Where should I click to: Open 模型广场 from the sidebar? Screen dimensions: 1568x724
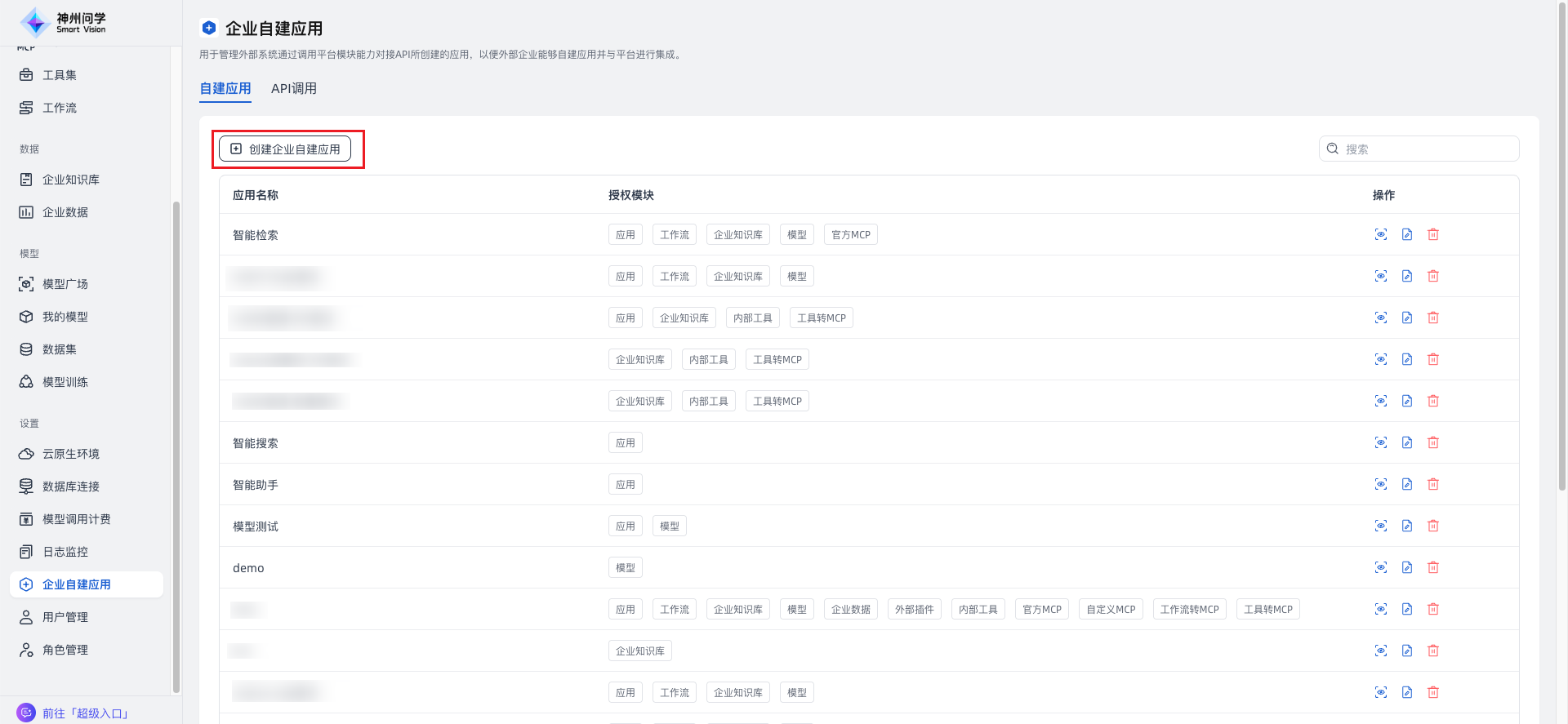(x=65, y=284)
